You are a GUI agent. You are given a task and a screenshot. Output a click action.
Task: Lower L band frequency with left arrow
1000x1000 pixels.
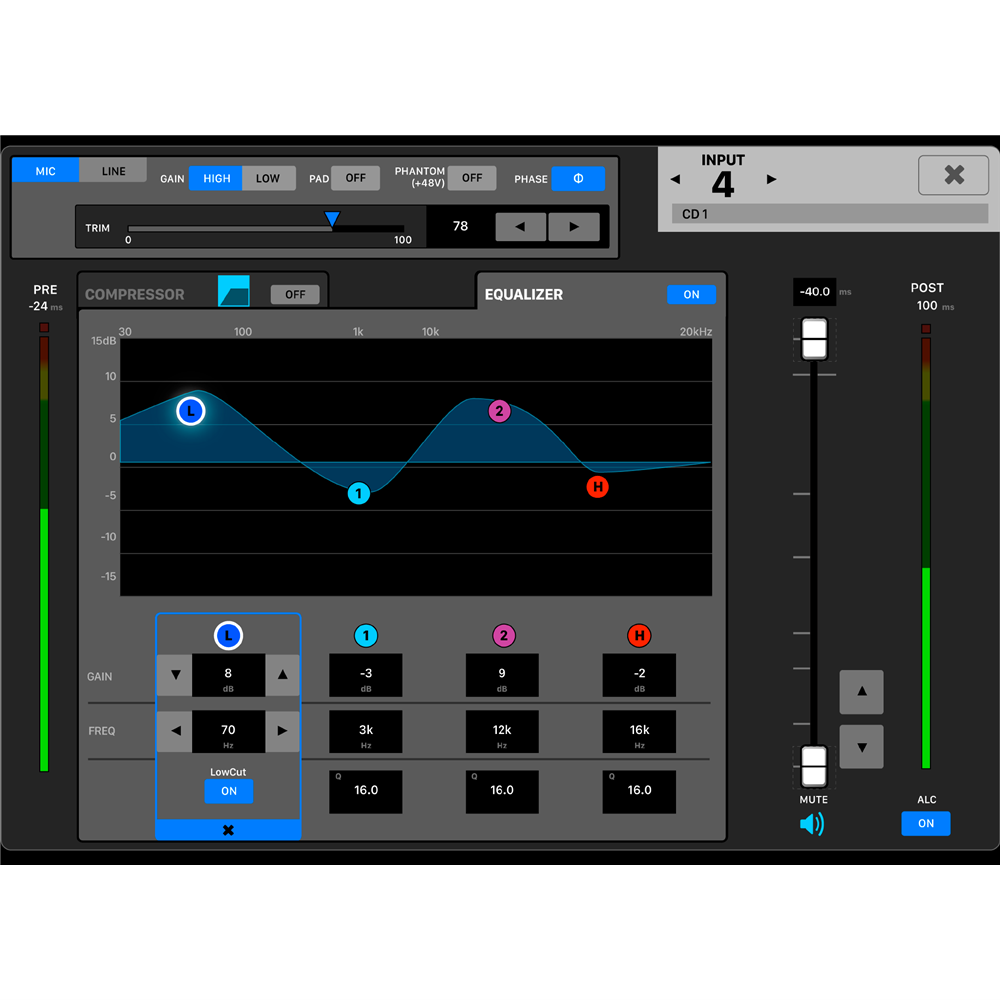[175, 731]
